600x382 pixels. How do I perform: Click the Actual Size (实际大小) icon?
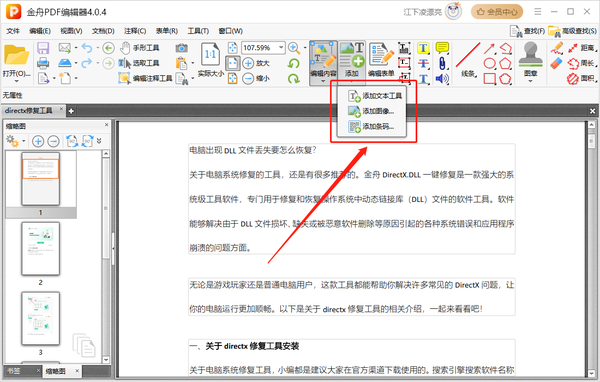click(210, 59)
